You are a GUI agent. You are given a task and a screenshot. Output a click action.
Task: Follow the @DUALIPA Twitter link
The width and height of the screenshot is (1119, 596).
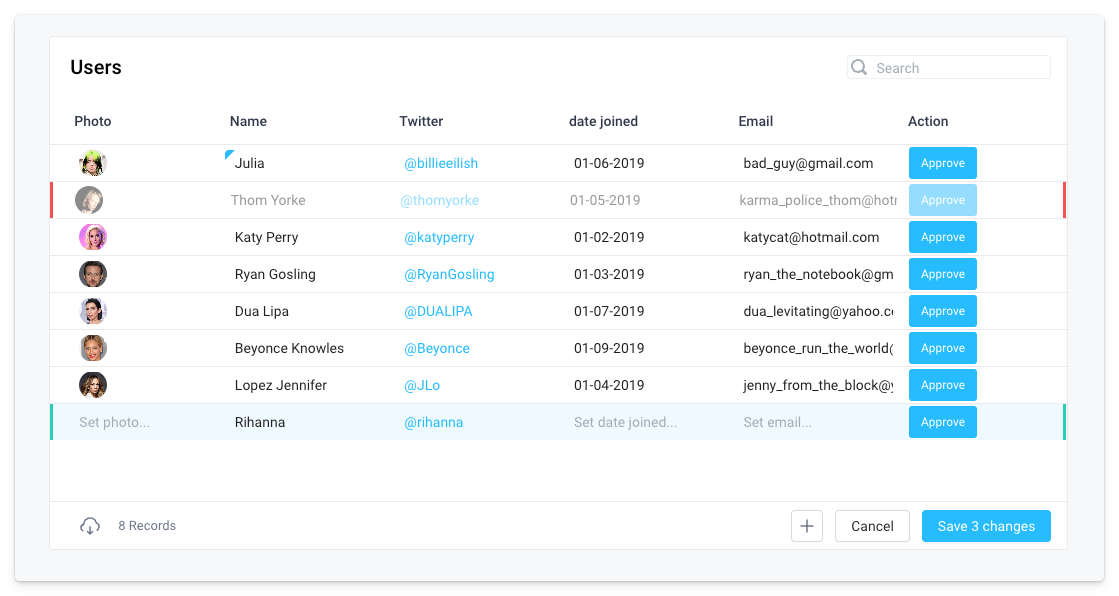[438, 311]
